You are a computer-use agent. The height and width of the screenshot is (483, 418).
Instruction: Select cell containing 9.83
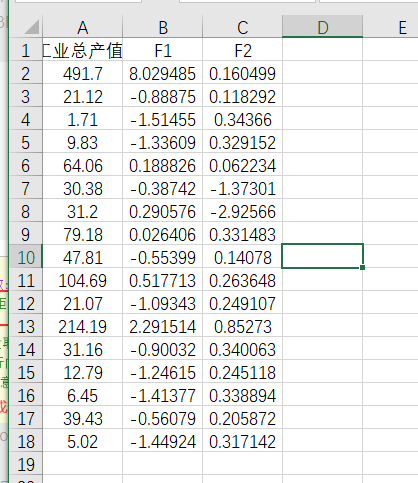[83, 142]
